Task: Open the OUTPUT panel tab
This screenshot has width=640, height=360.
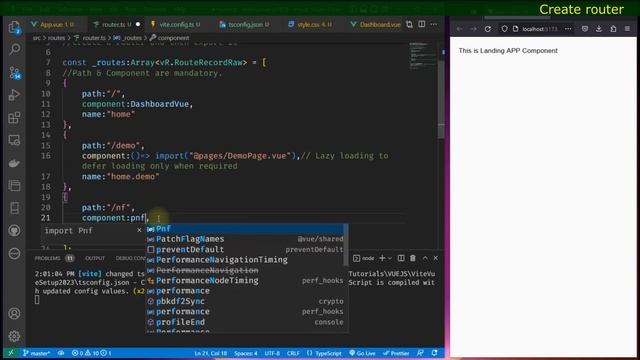Action: 95,258
